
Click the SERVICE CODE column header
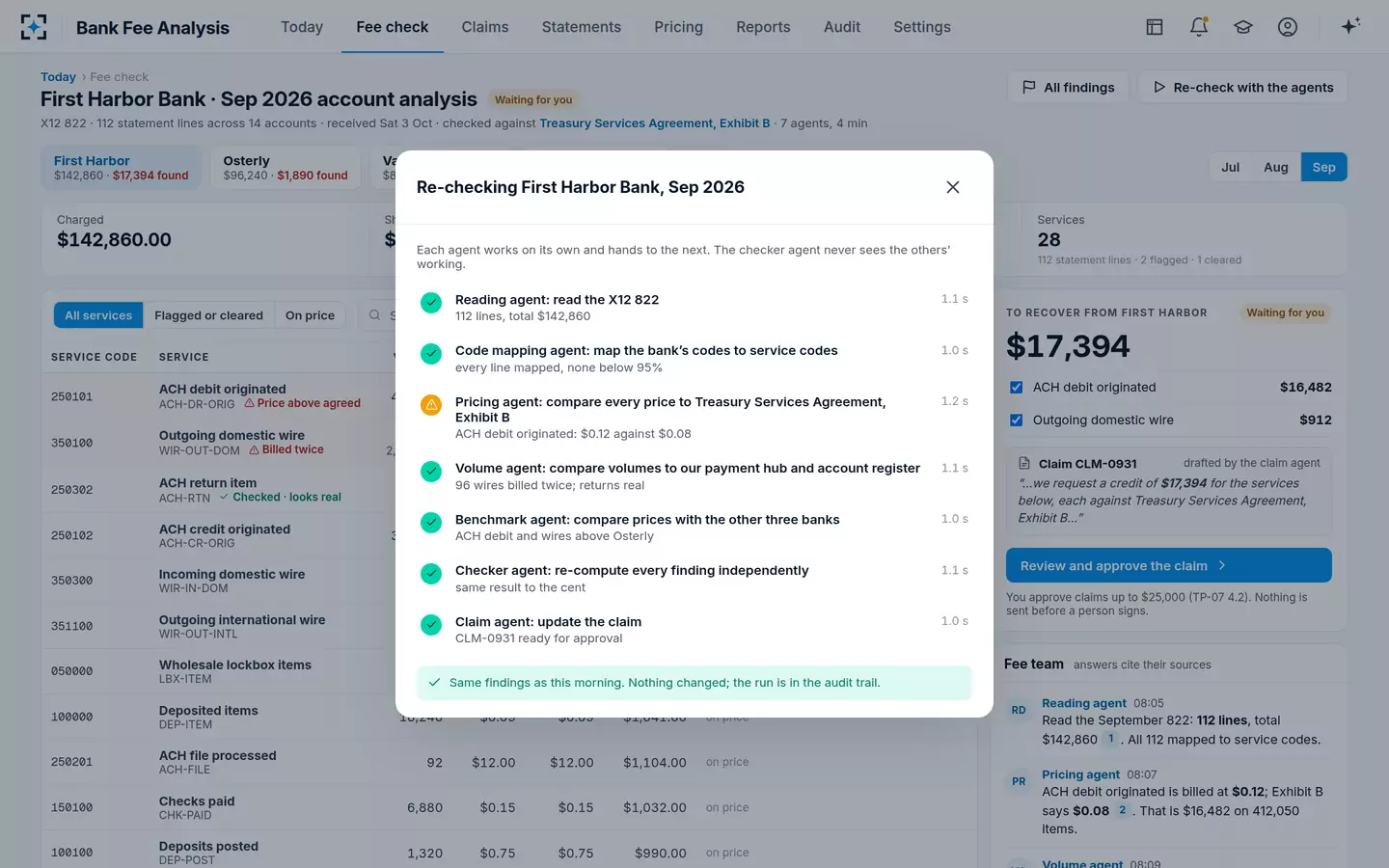pyautogui.click(x=94, y=357)
